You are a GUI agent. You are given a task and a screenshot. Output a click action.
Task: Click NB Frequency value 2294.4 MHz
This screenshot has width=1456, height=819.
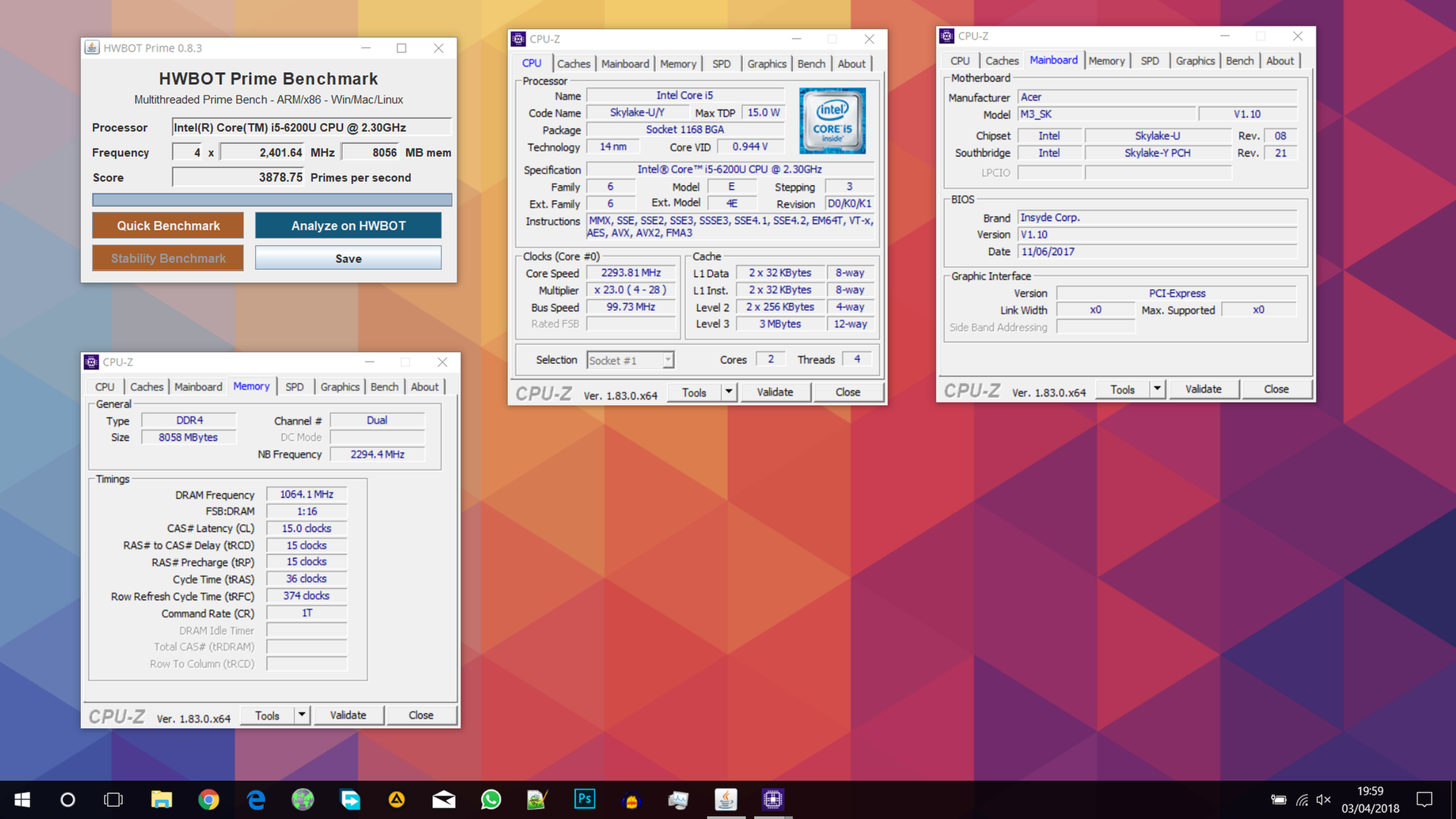pos(377,454)
